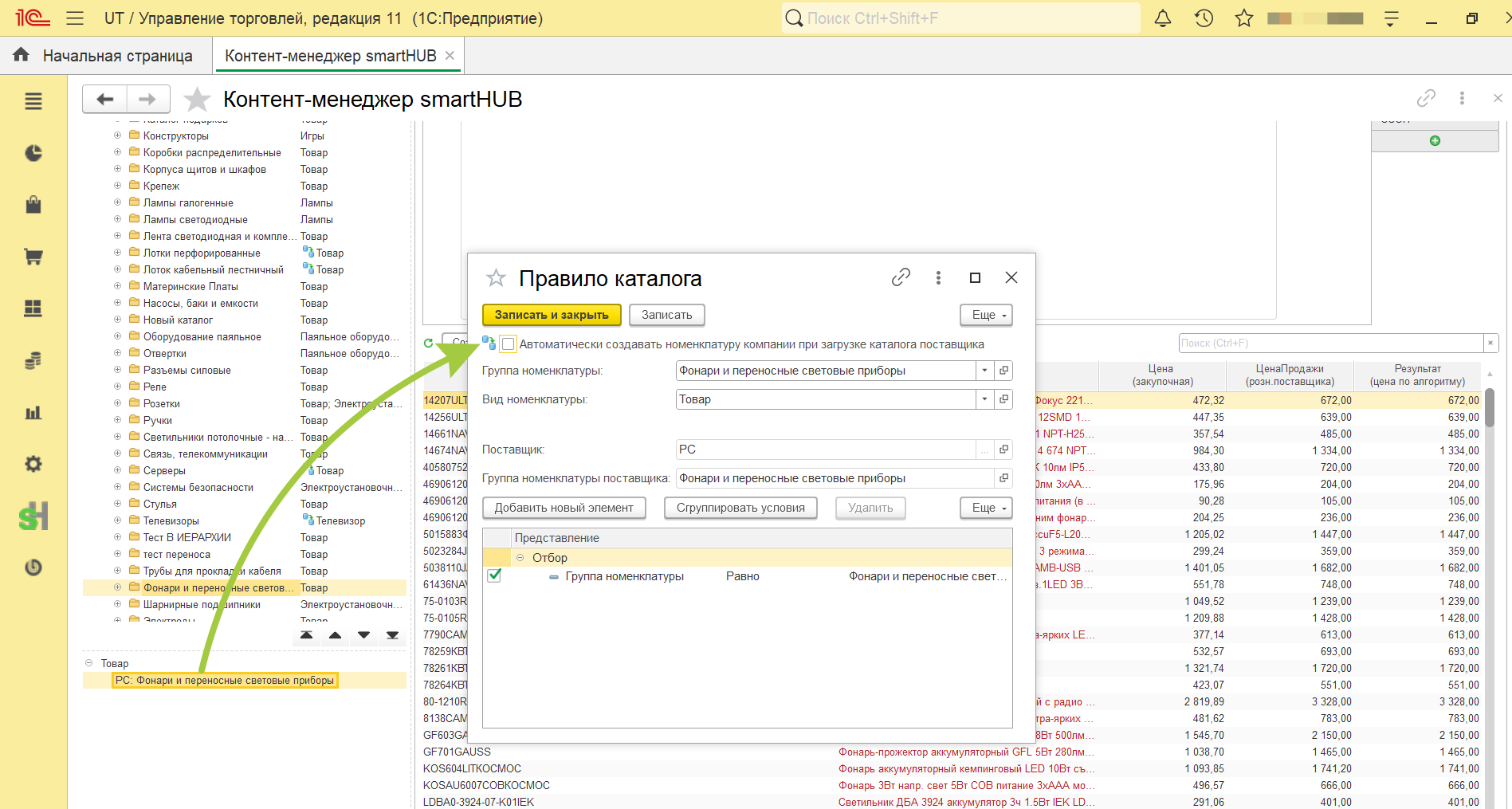The height and width of the screenshot is (809, 1512).
Task: Open history clock icon
Action: (1204, 18)
